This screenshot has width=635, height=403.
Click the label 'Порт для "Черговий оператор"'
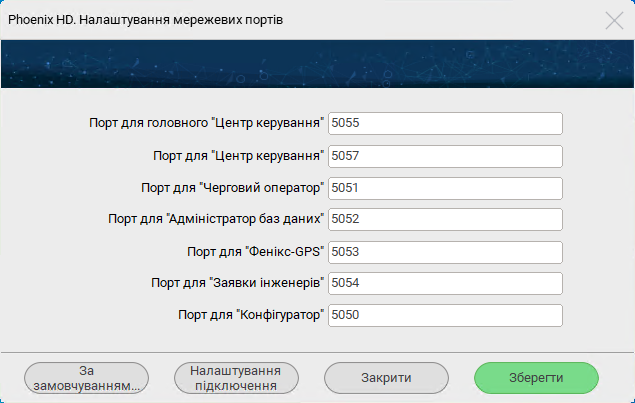coord(234,187)
